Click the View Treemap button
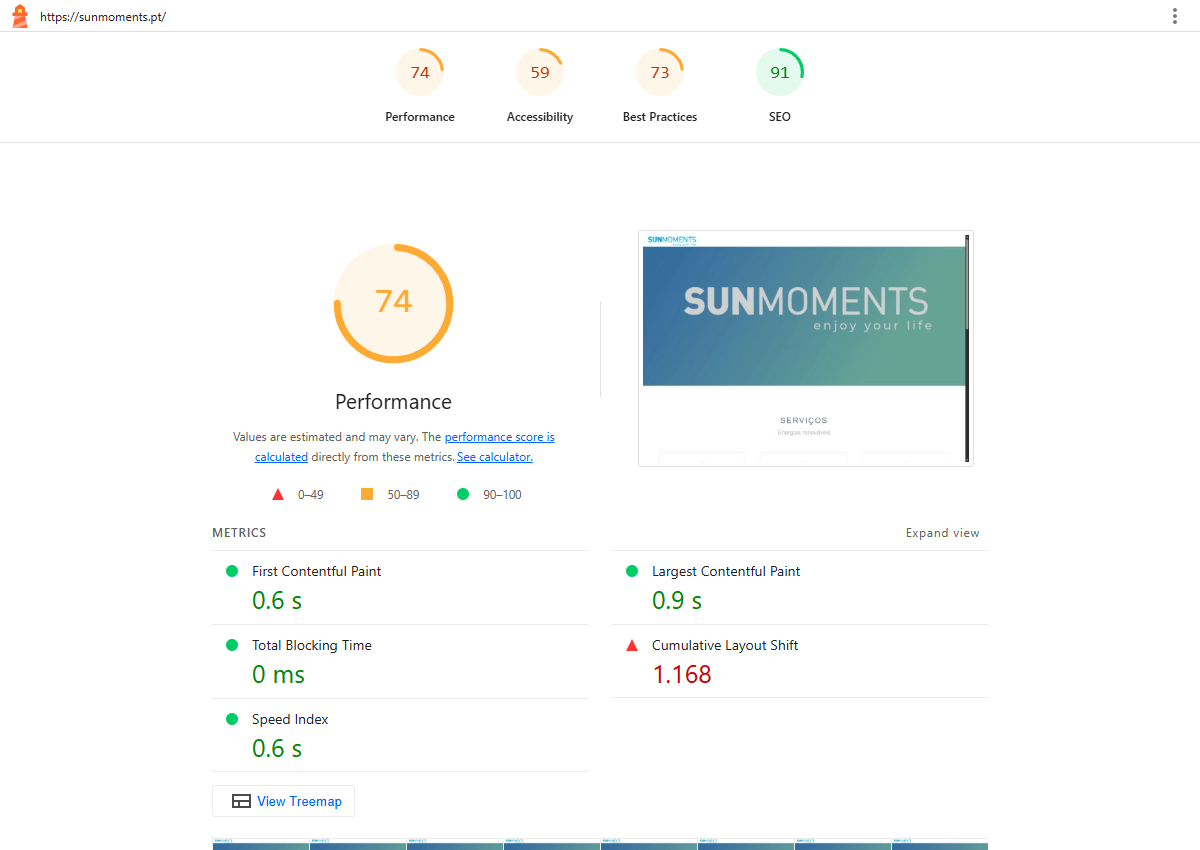Image resolution: width=1200 pixels, height=850 pixels. coord(283,801)
